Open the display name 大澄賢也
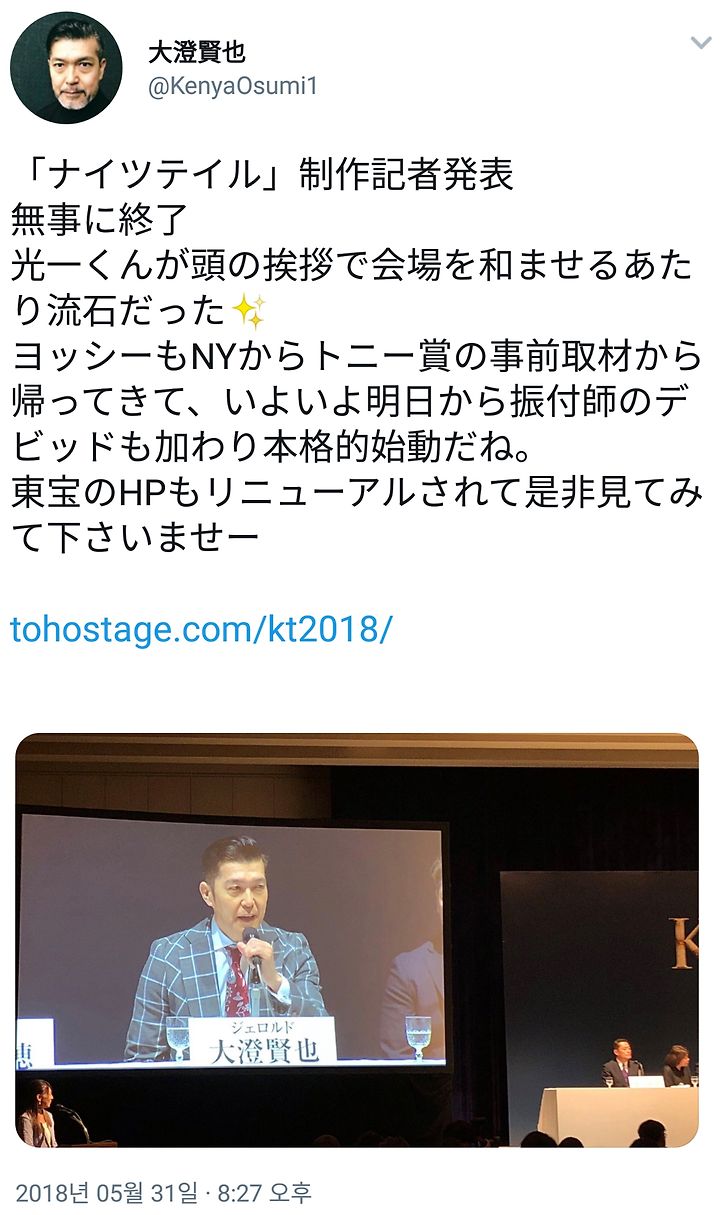720x1215 pixels. (196, 52)
